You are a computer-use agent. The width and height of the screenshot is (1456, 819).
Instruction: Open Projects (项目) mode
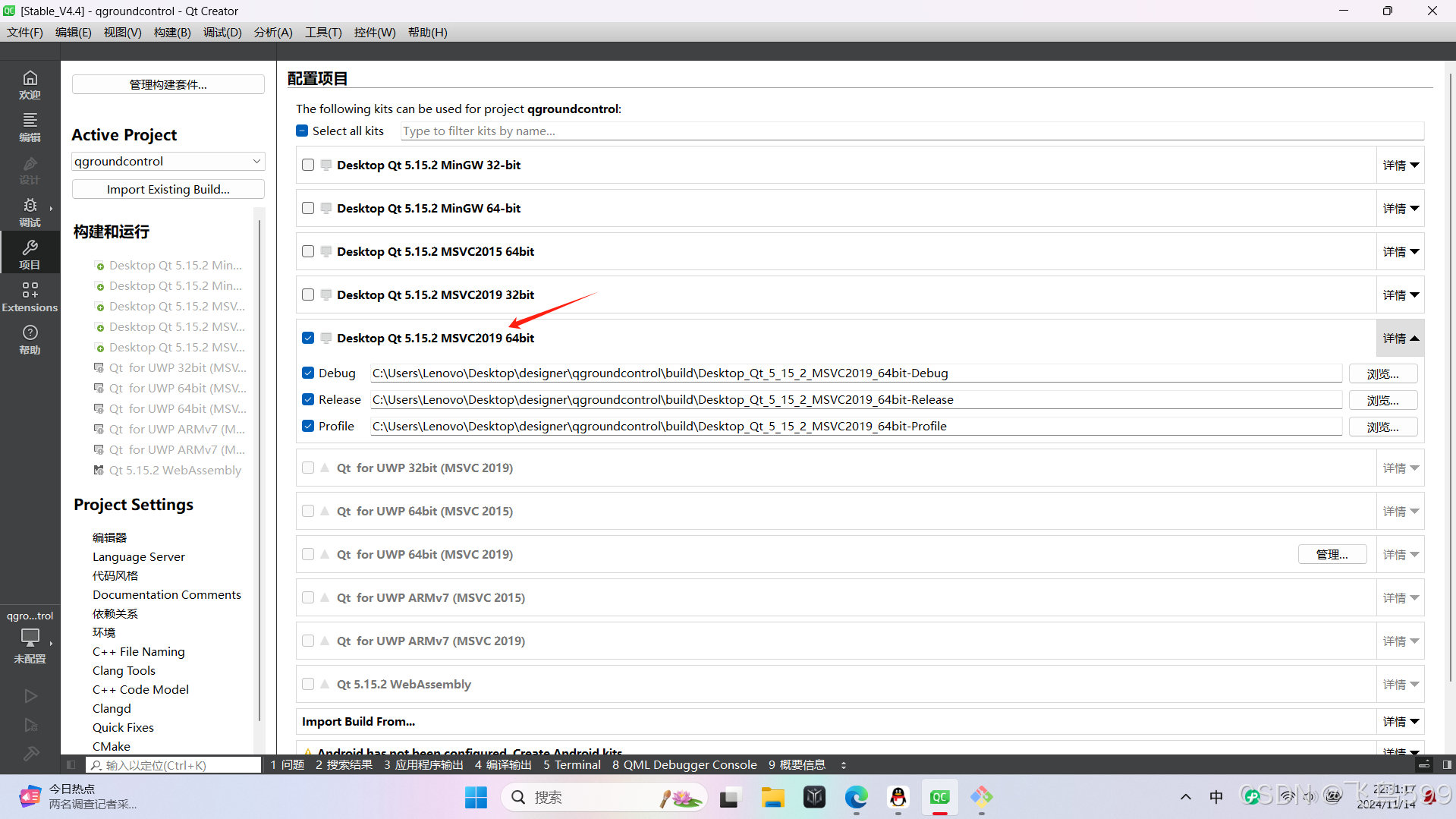(30, 254)
